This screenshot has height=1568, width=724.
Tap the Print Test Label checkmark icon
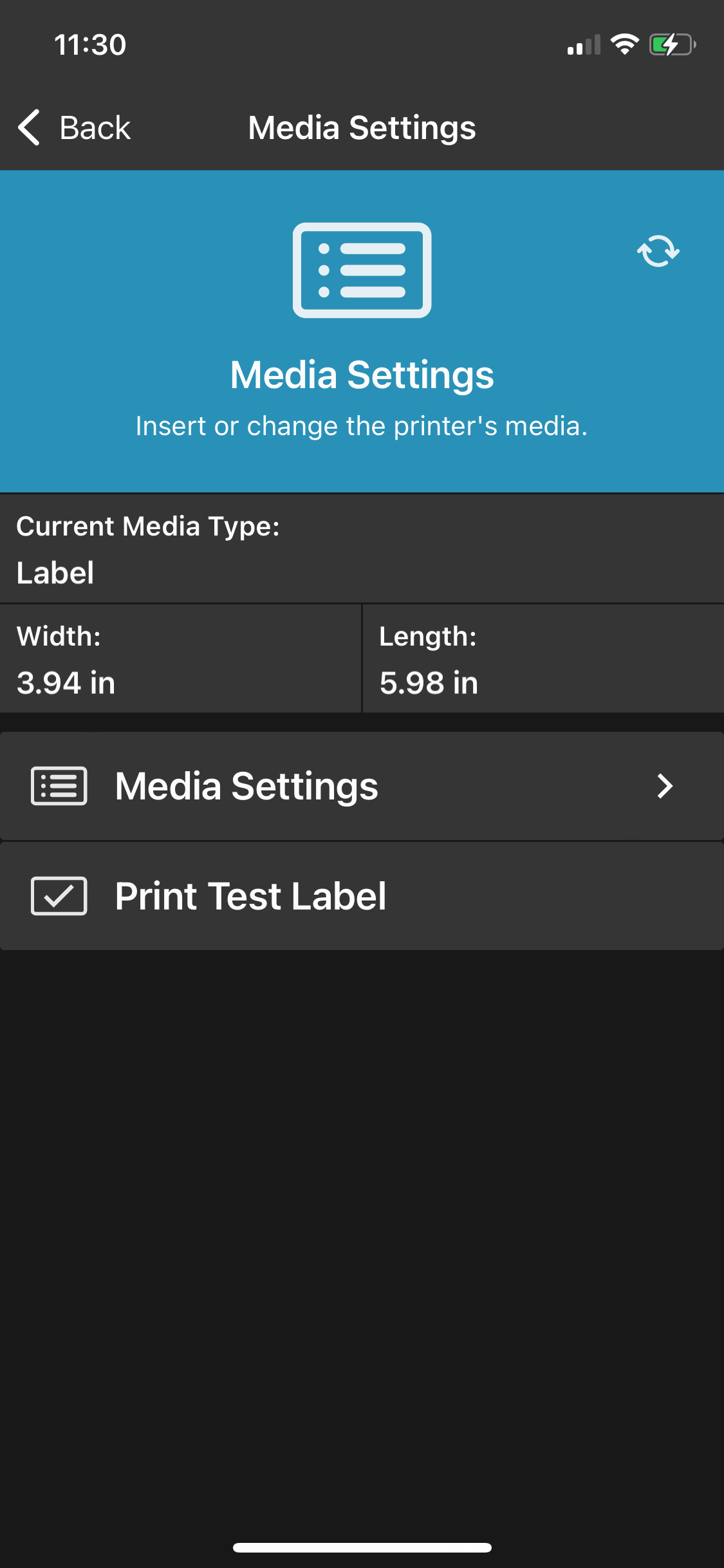59,896
